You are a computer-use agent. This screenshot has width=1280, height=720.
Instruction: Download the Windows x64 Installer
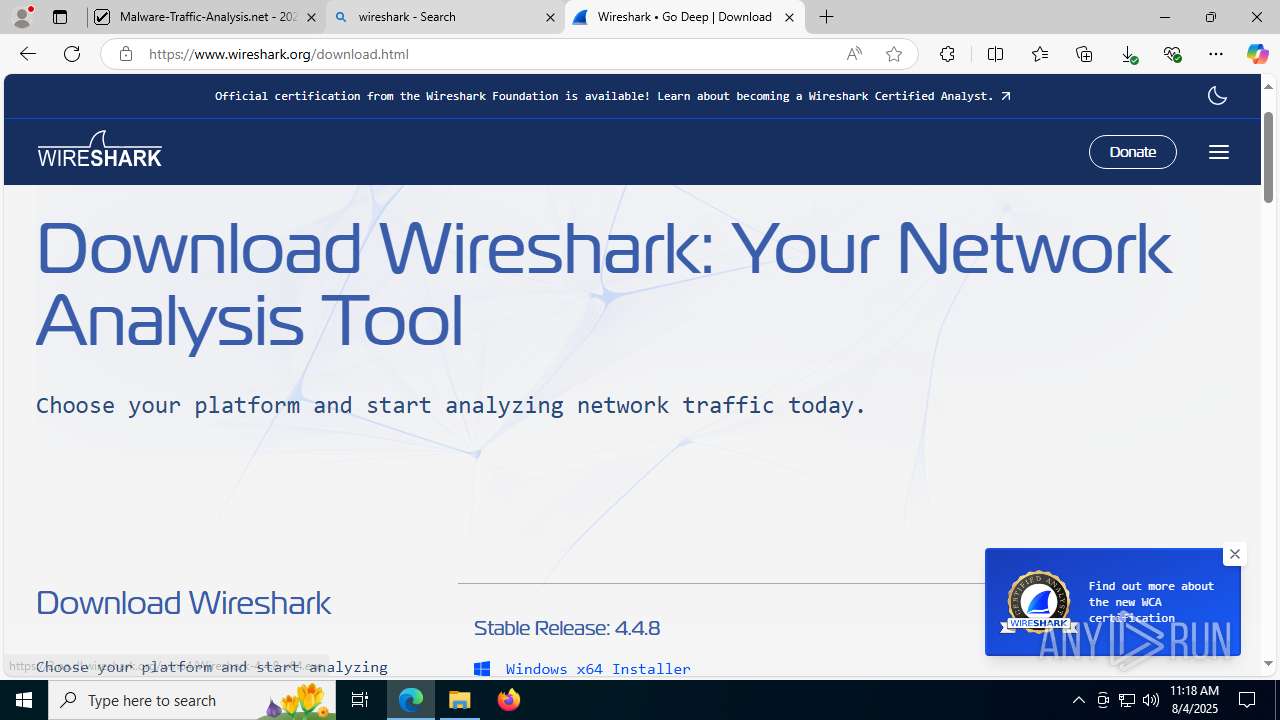coord(598,669)
